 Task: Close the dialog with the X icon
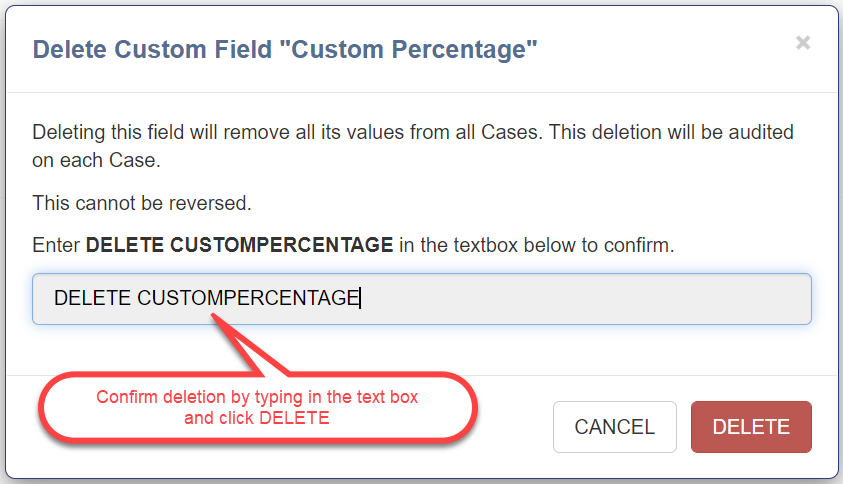coord(802,43)
